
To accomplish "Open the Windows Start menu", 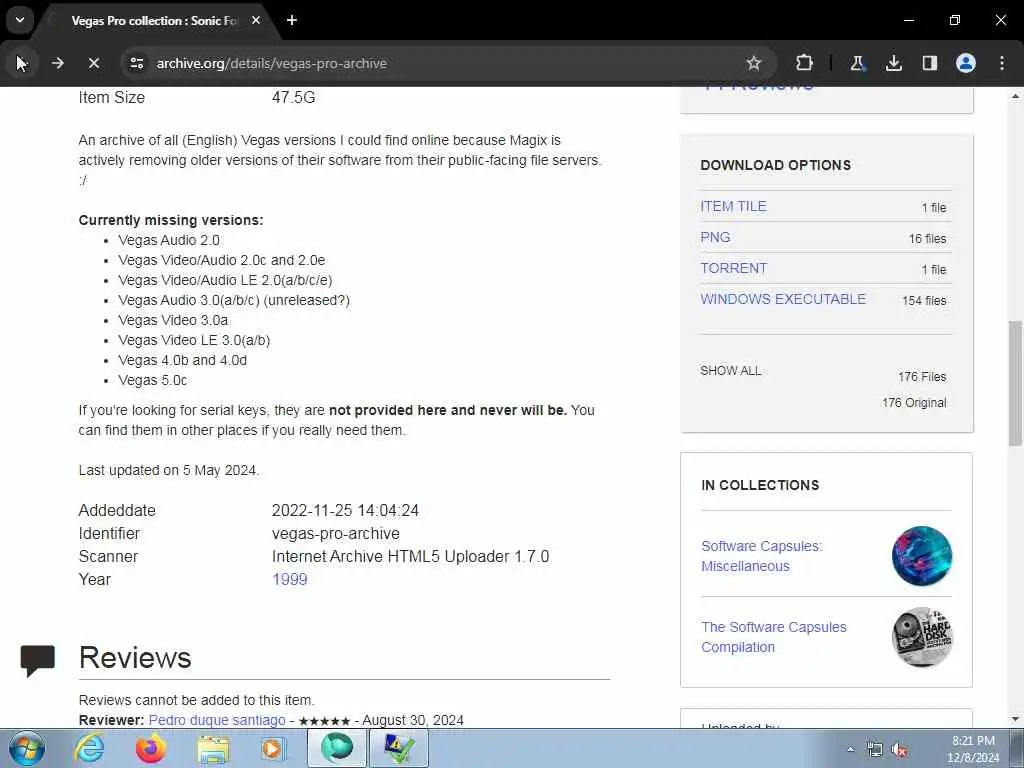I will coord(27,748).
